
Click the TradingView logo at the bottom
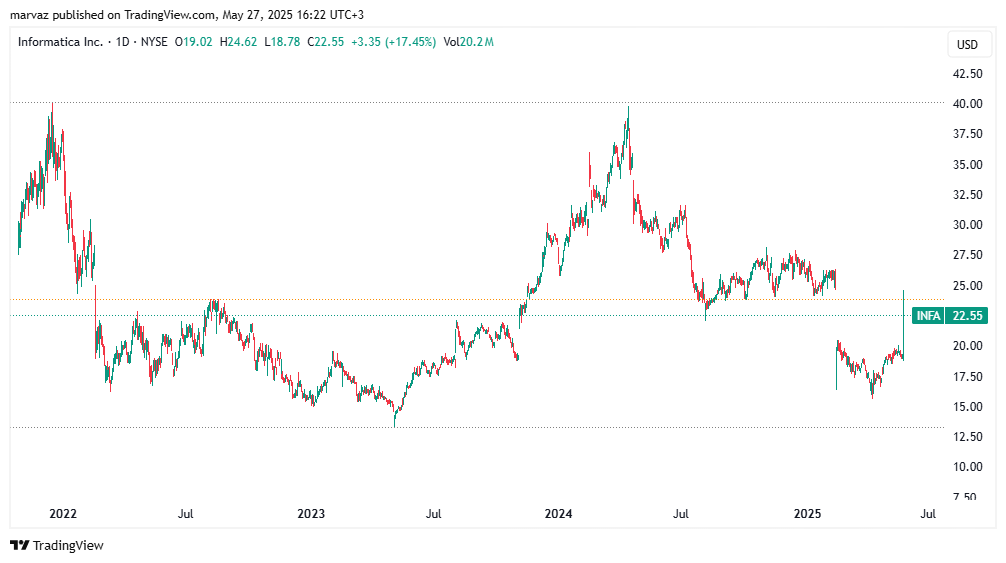point(57,545)
